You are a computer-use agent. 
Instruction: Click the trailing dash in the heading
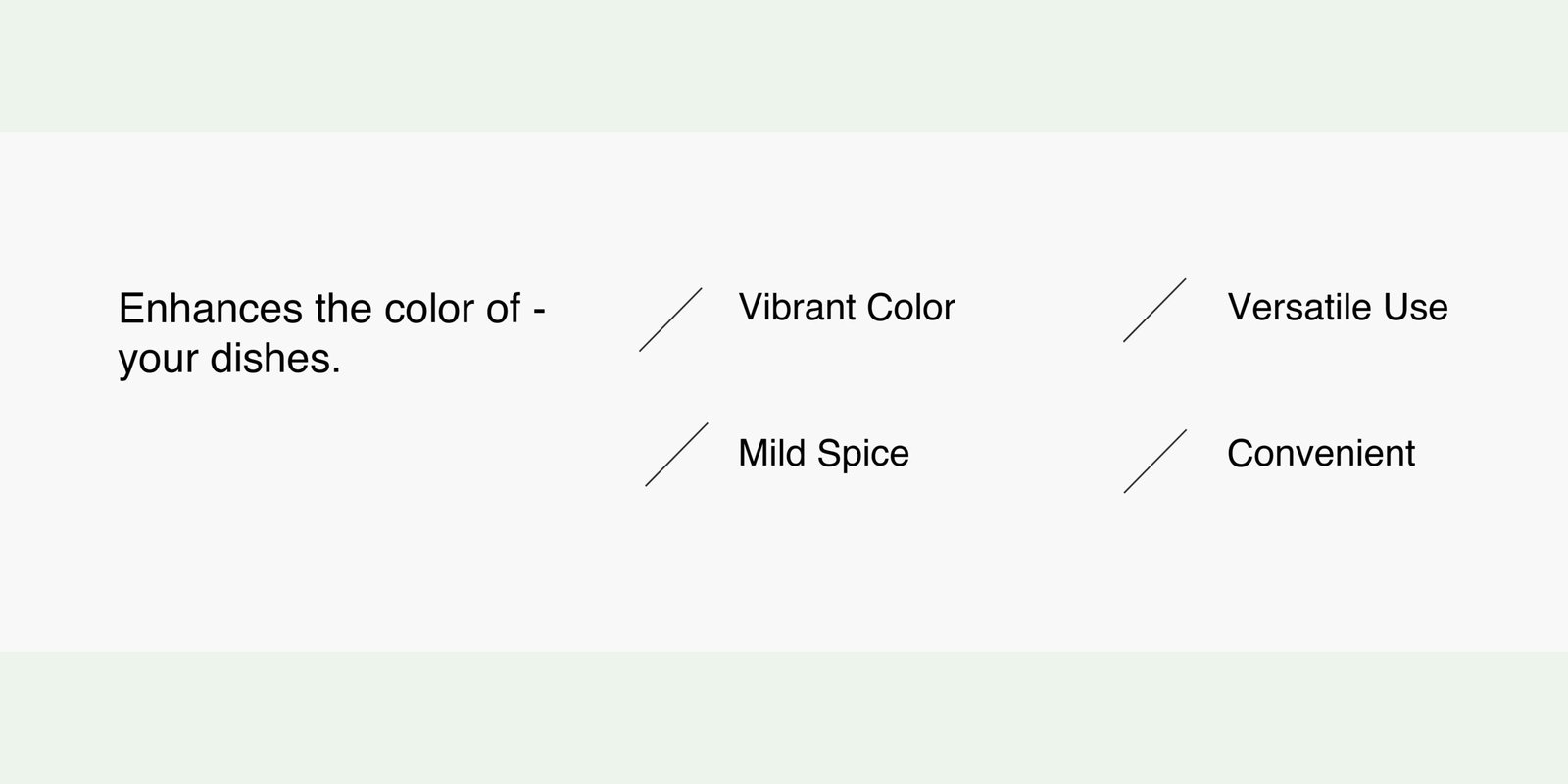pyautogui.click(x=538, y=310)
